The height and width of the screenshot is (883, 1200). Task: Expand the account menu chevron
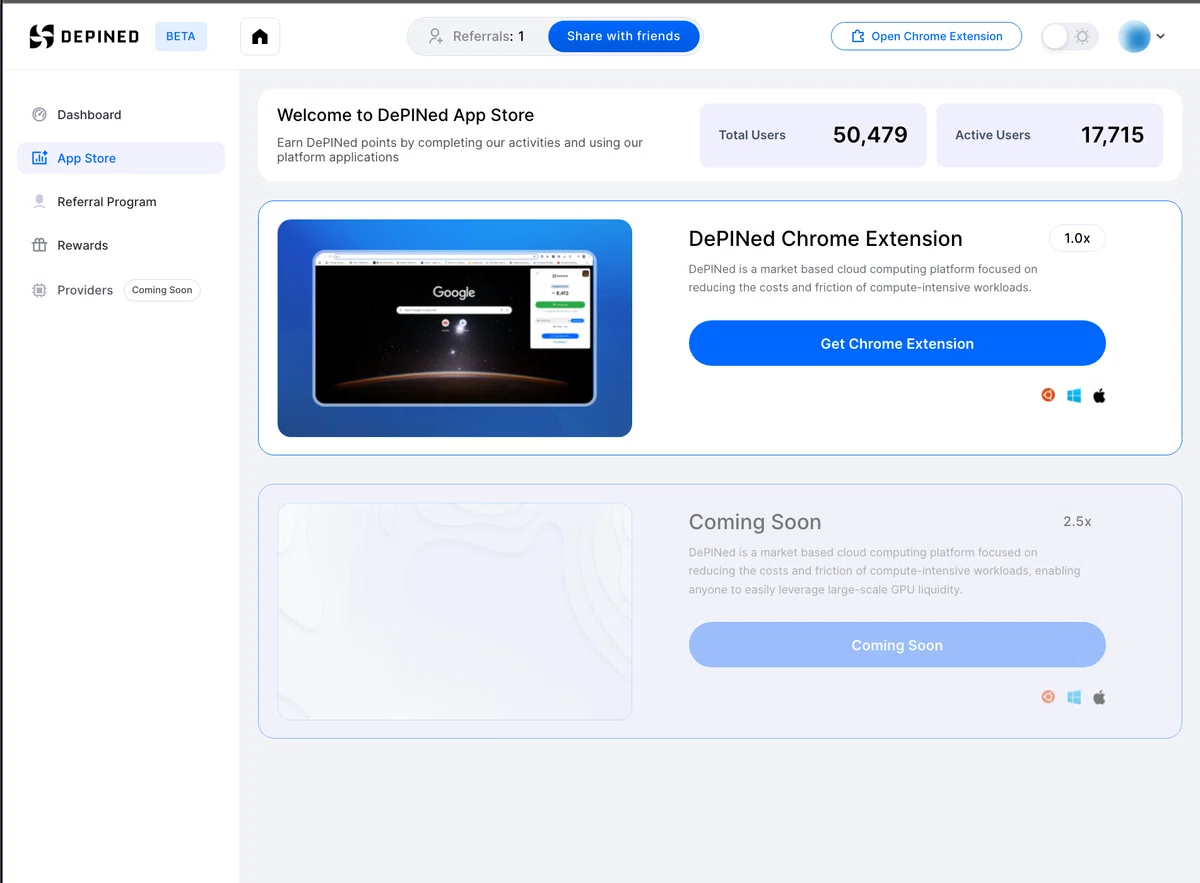[1160, 36]
